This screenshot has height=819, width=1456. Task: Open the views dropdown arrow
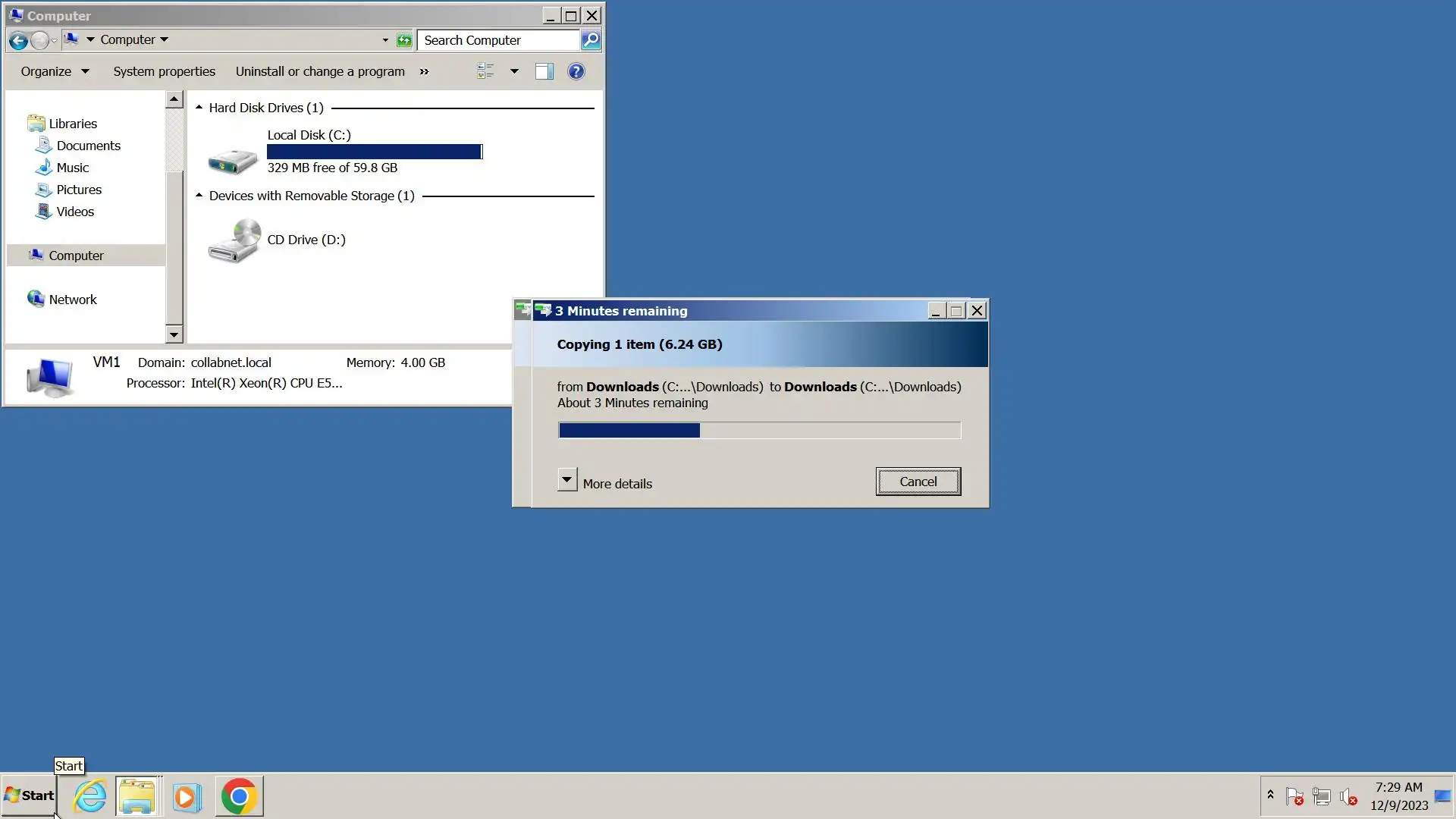(x=514, y=71)
